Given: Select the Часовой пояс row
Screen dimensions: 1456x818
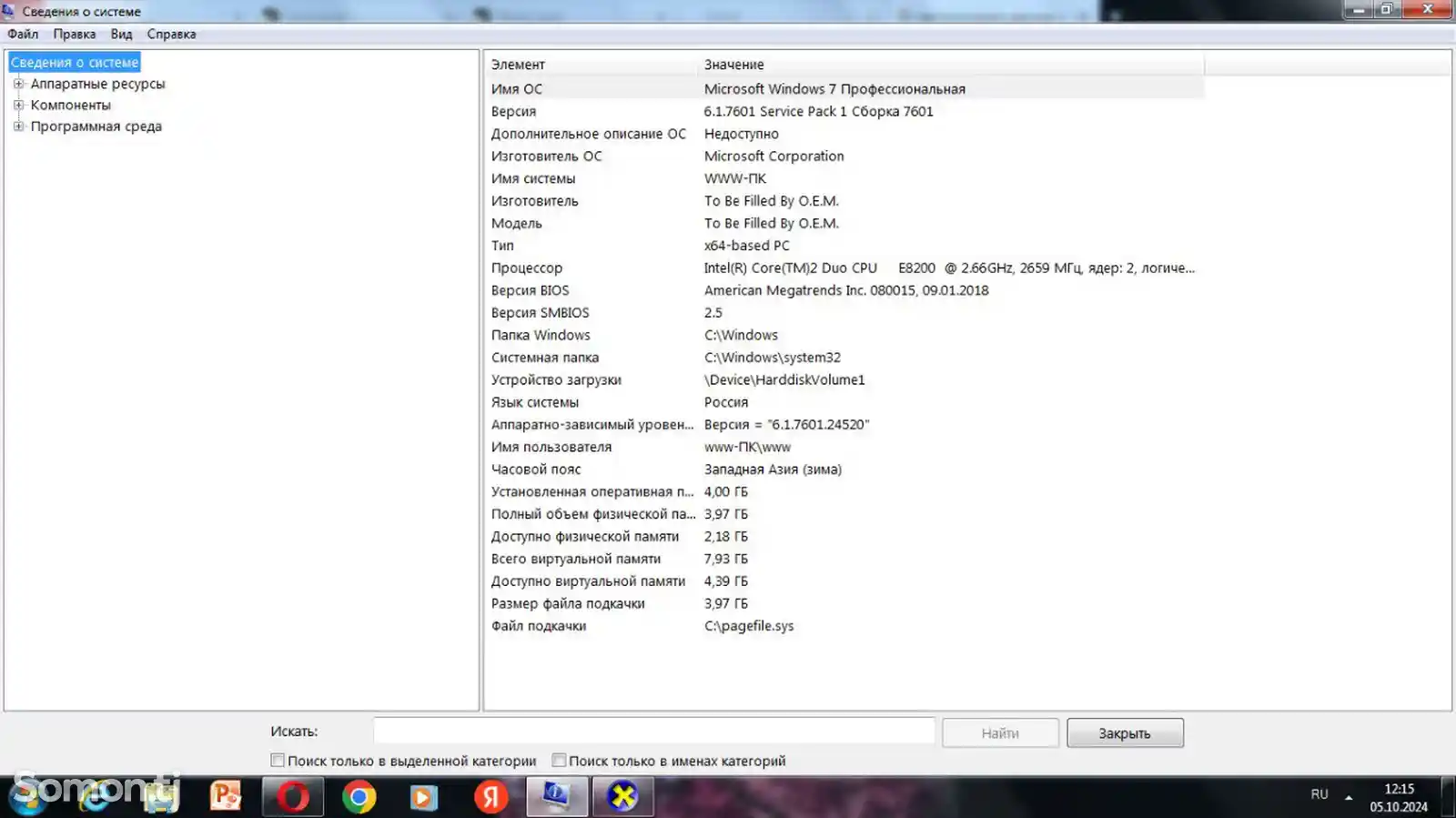Looking at the screenshot, I should (844, 470).
